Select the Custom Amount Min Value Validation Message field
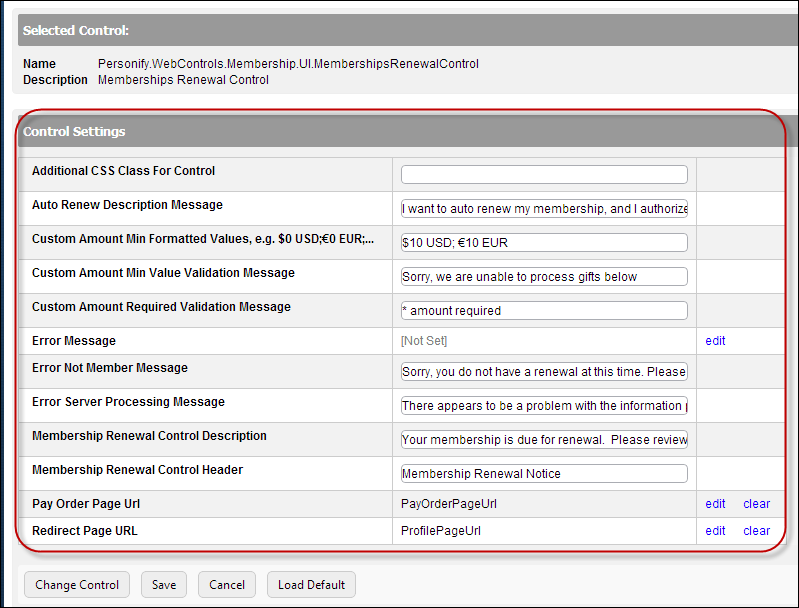 point(544,276)
